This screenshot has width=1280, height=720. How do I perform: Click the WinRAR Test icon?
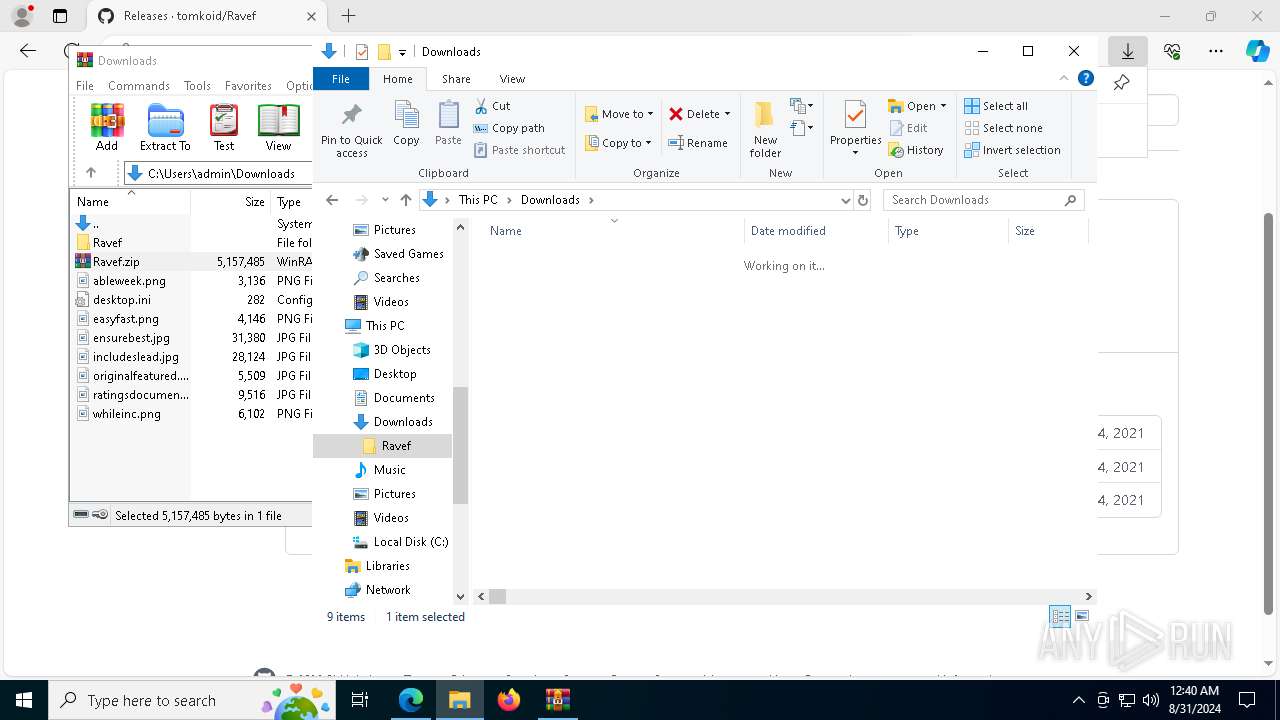pyautogui.click(x=224, y=127)
